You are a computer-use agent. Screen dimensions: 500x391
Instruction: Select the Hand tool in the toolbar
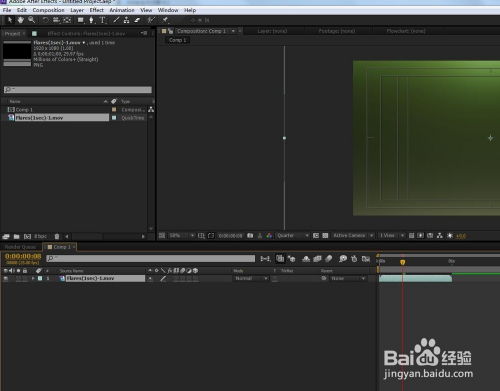click(x=21, y=20)
